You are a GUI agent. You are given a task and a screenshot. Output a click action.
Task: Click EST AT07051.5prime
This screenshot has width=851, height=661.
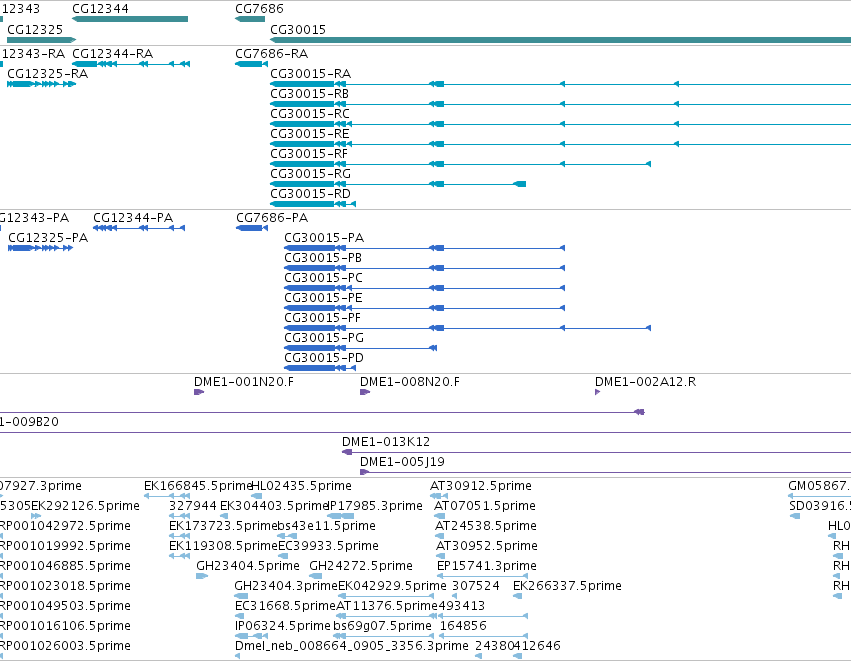pyautogui.click(x=485, y=506)
